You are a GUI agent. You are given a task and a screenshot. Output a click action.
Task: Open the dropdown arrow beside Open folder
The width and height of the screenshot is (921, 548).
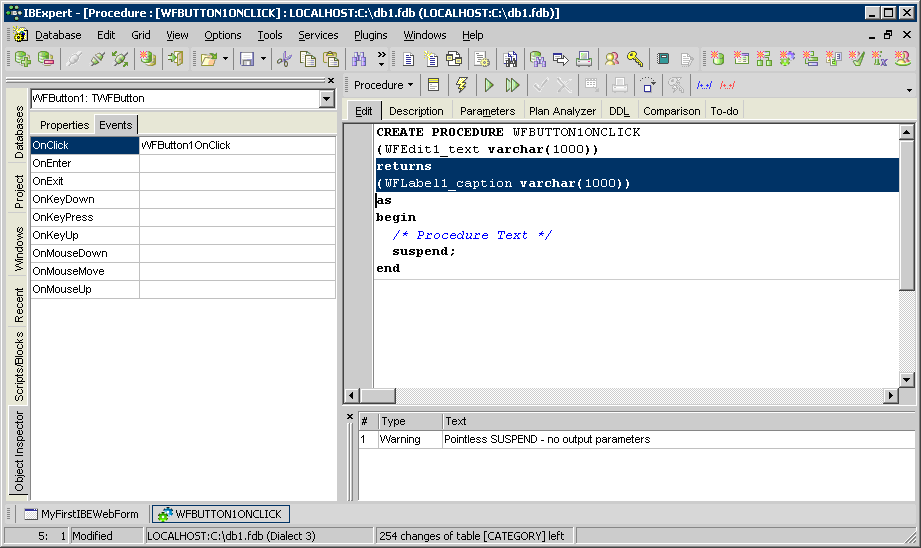225,59
